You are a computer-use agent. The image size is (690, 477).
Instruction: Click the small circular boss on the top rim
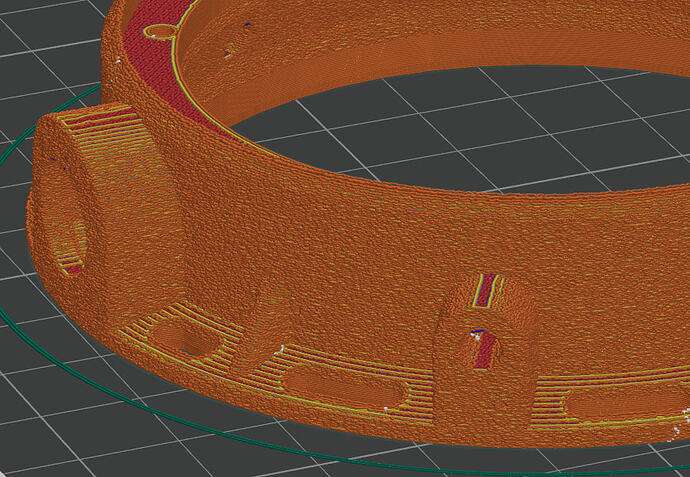(159, 32)
